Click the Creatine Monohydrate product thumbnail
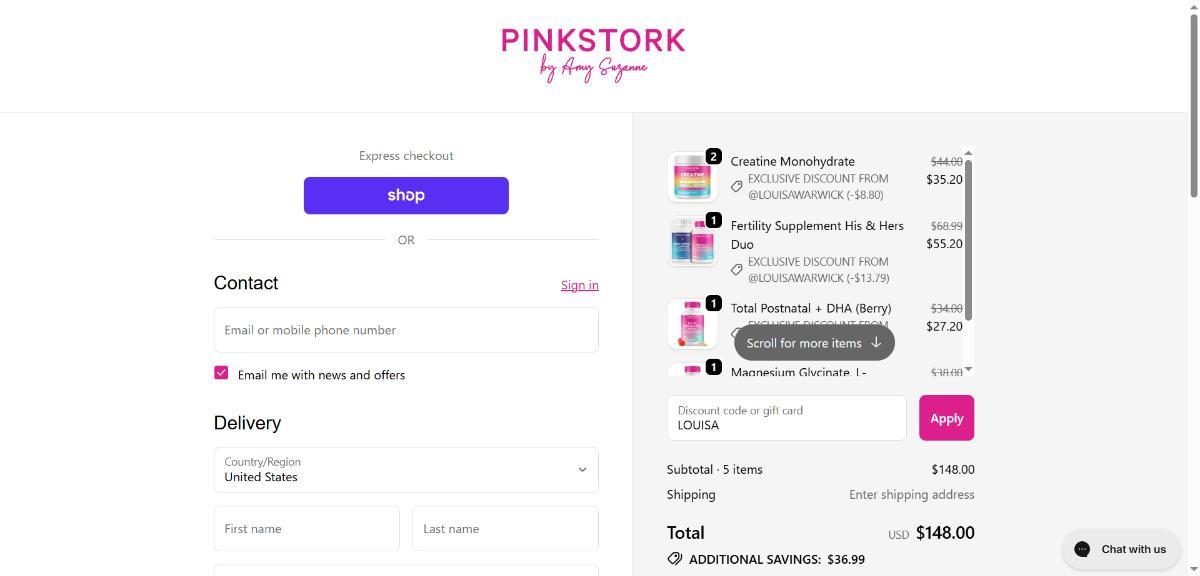Viewport: 1200px width, 576px height. pos(692,178)
